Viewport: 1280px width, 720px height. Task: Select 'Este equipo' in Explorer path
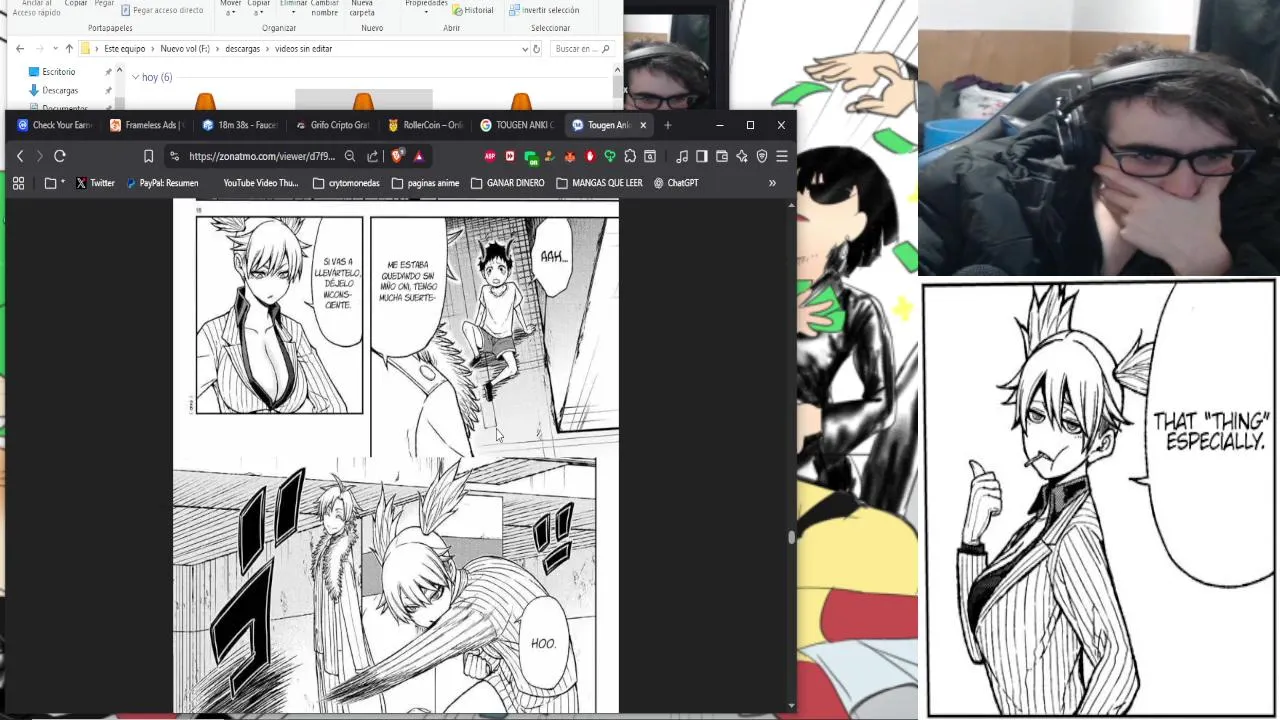tap(125, 48)
